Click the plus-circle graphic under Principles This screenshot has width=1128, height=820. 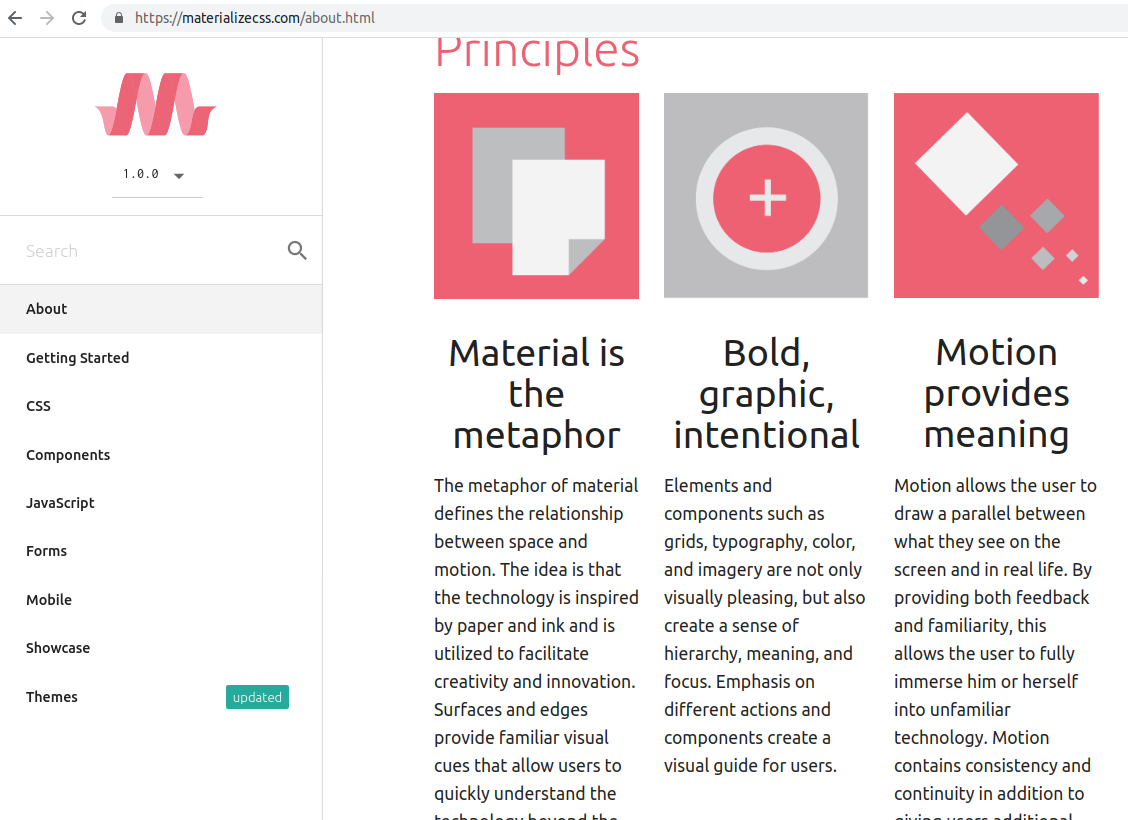coord(766,195)
